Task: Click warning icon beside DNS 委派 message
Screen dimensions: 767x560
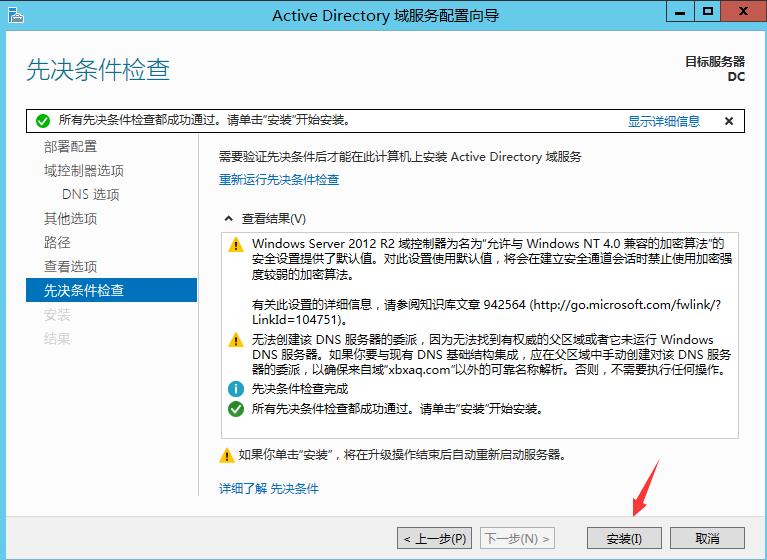Action: coord(236,340)
